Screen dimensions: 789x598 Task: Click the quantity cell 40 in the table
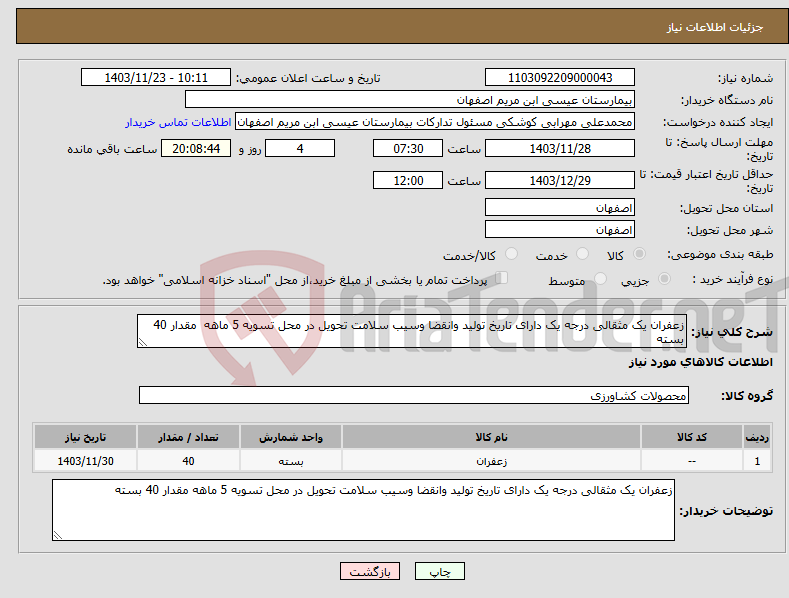point(188,461)
